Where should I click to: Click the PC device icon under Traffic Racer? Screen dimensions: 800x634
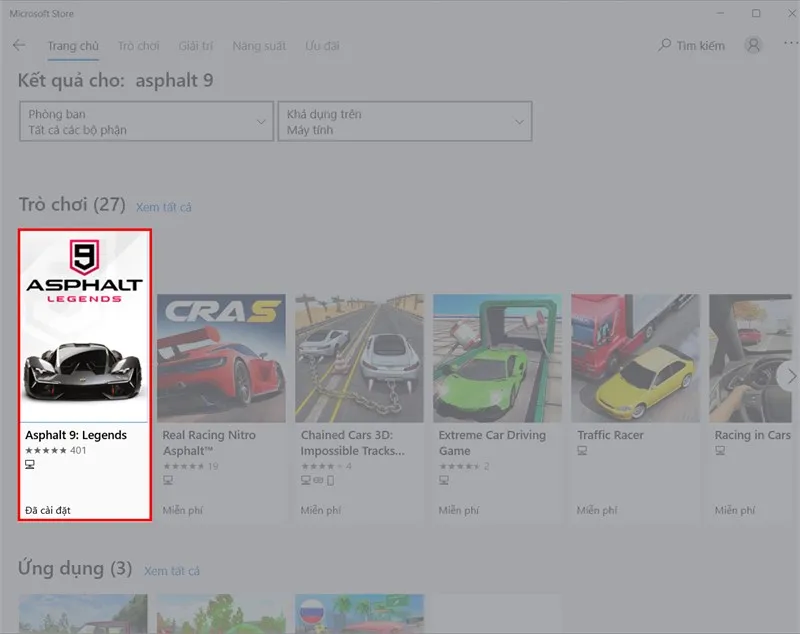click(x=582, y=451)
